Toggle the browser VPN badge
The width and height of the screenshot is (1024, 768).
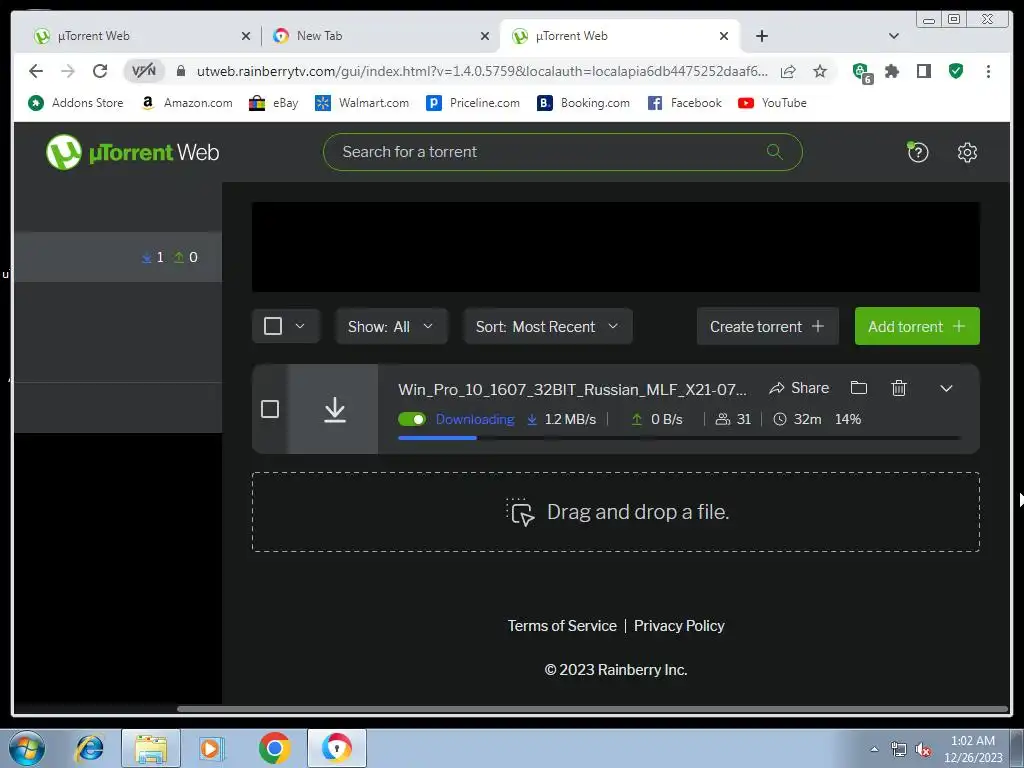[144, 71]
